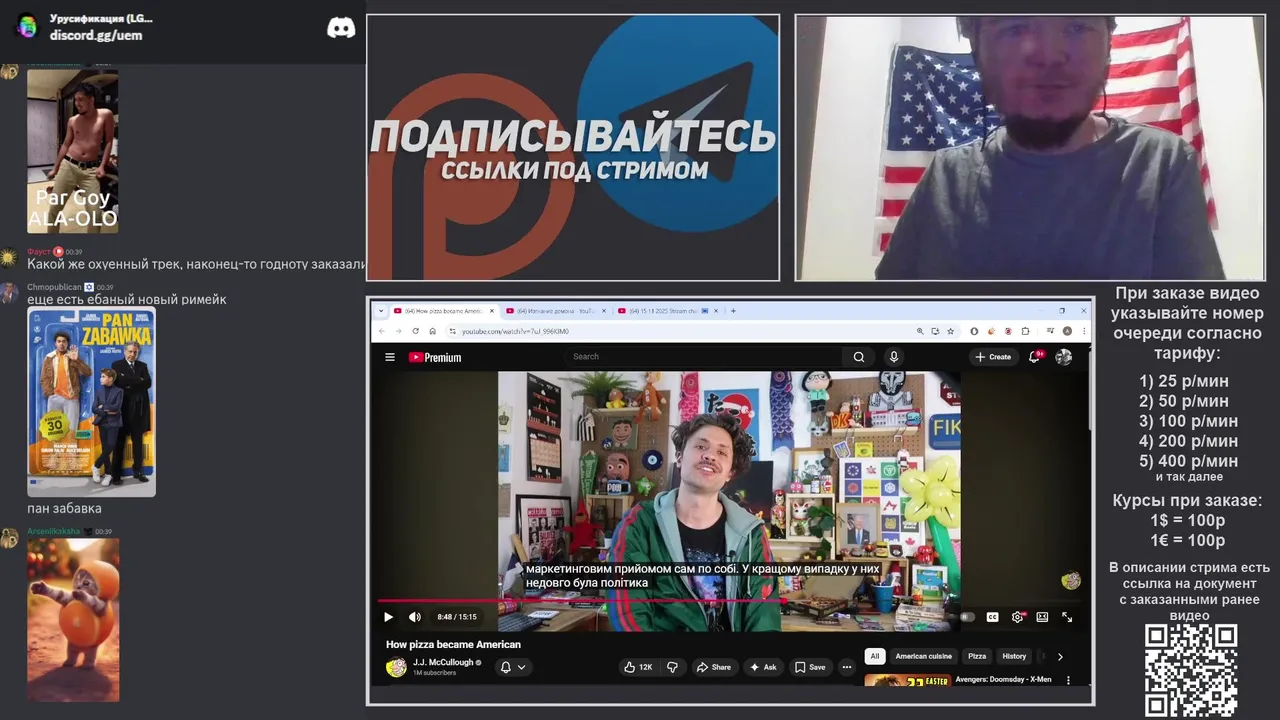The width and height of the screenshot is (1280, 720).
Task: Click the 'еще есть ебаный новый римейк' message
Action: click(x=127, y=299)
